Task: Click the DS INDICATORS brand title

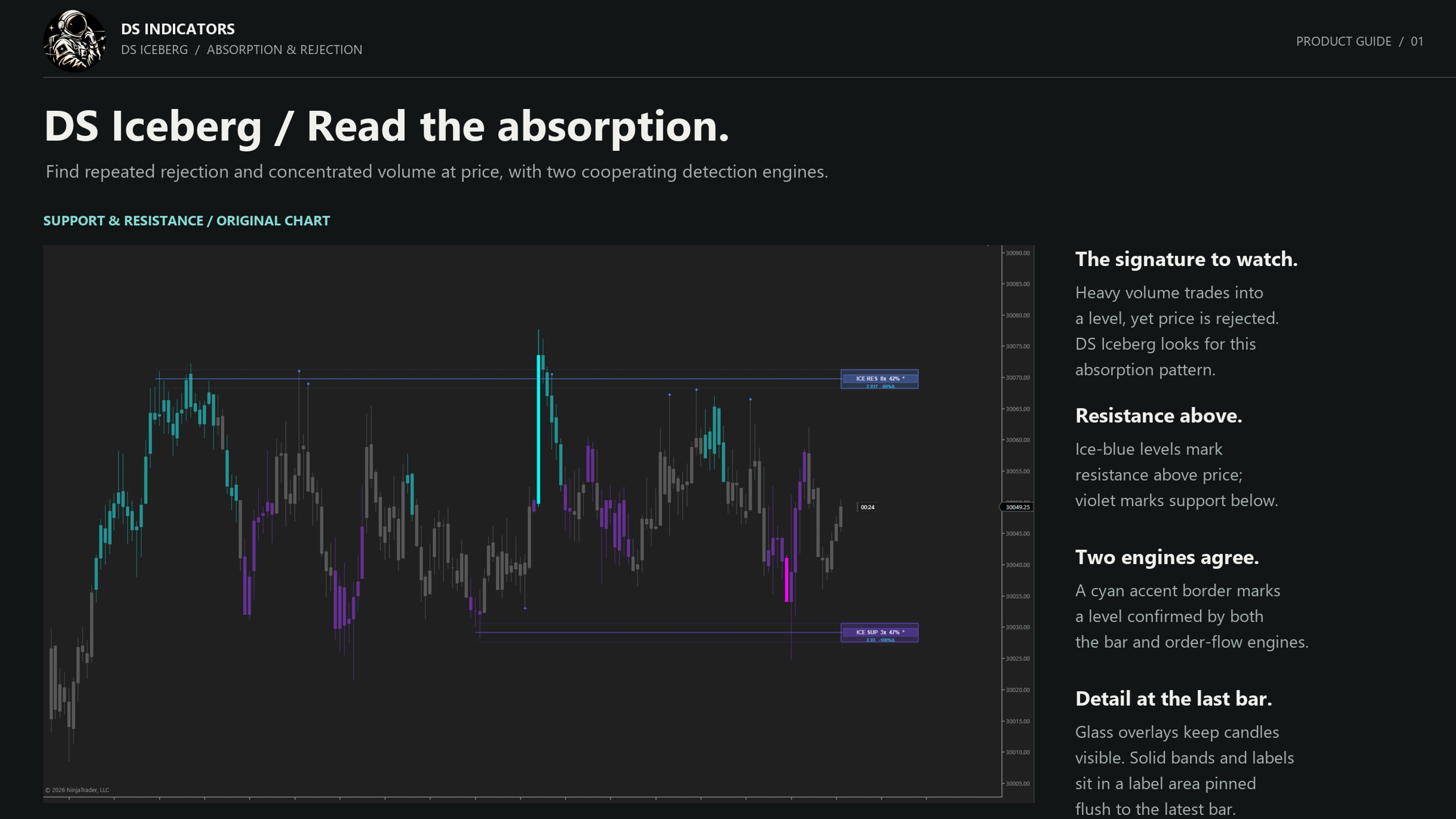Action: [x=177, y=28]
